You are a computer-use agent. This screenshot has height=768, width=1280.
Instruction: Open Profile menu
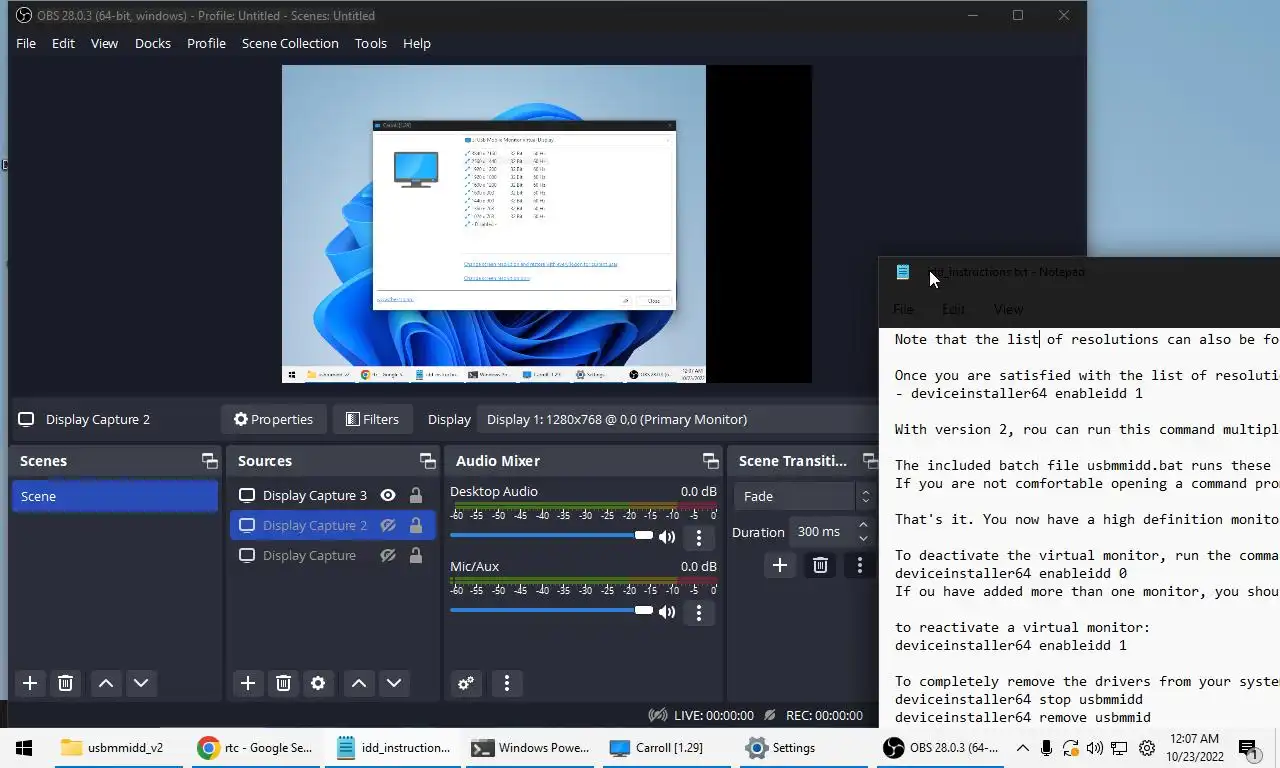point(206,43)
